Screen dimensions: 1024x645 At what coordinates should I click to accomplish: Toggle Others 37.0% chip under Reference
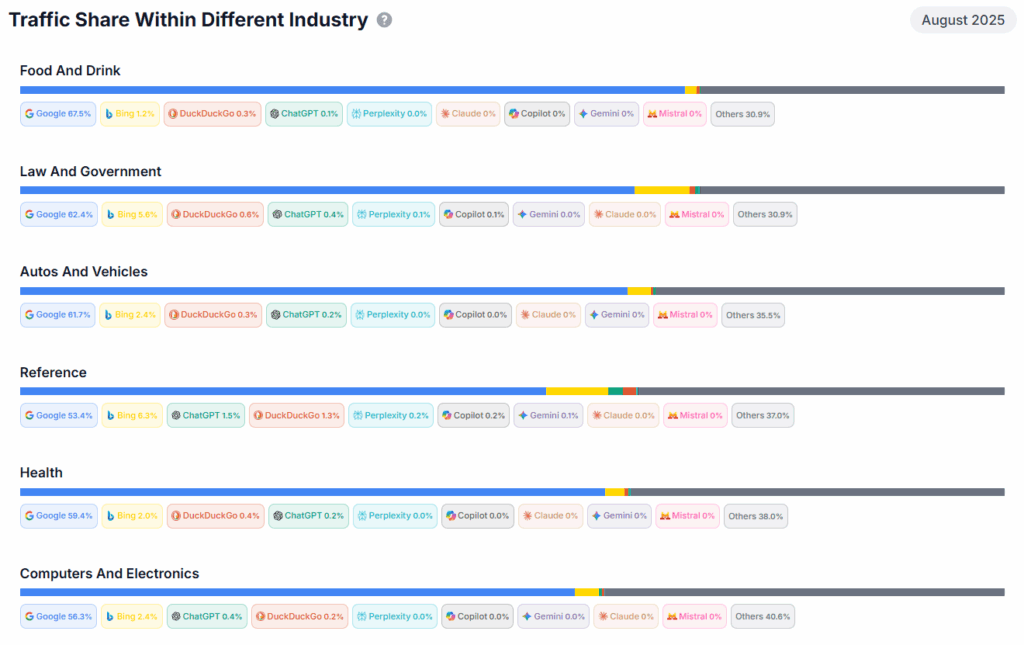point(762,415)
